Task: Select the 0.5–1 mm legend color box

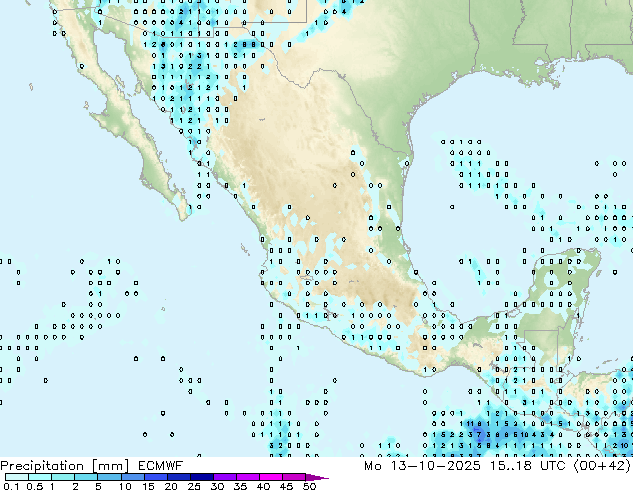Action: point(40,477)
